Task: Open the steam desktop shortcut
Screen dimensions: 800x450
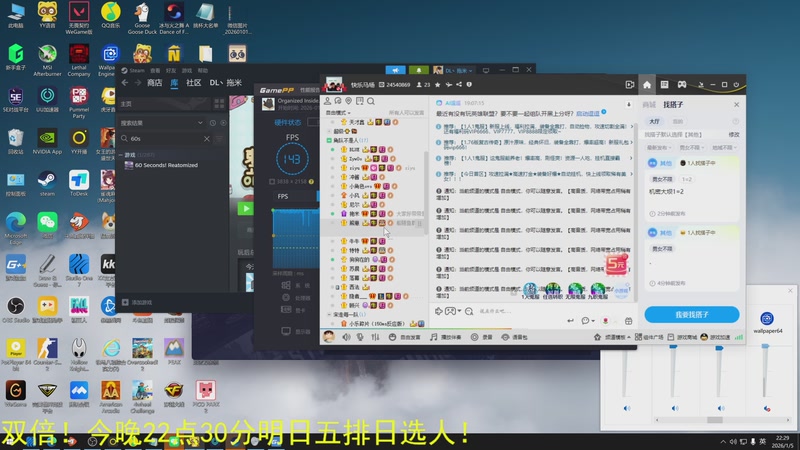Action: pyautogui.click(x=47, y=184)
